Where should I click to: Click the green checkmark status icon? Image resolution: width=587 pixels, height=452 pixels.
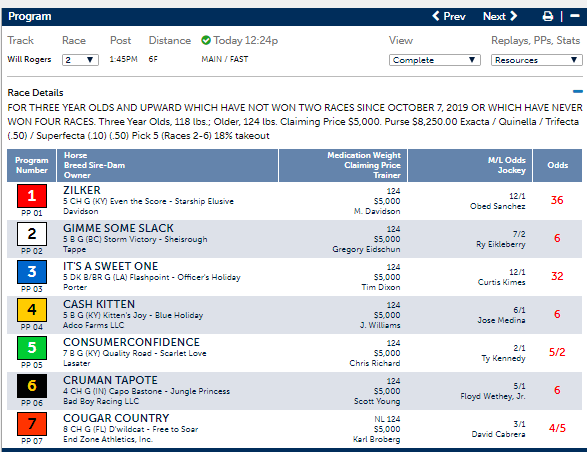tap(206, 40)
